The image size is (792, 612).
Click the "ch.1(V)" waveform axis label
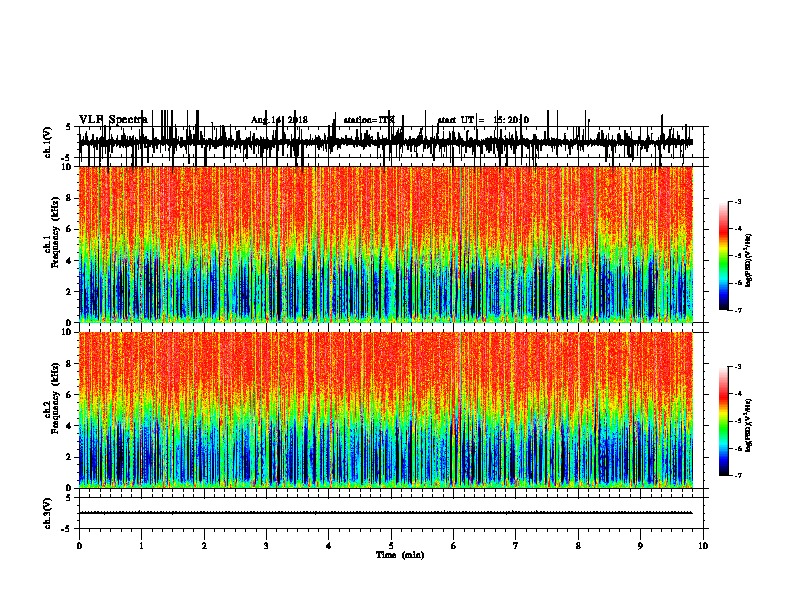click(48, 142)
